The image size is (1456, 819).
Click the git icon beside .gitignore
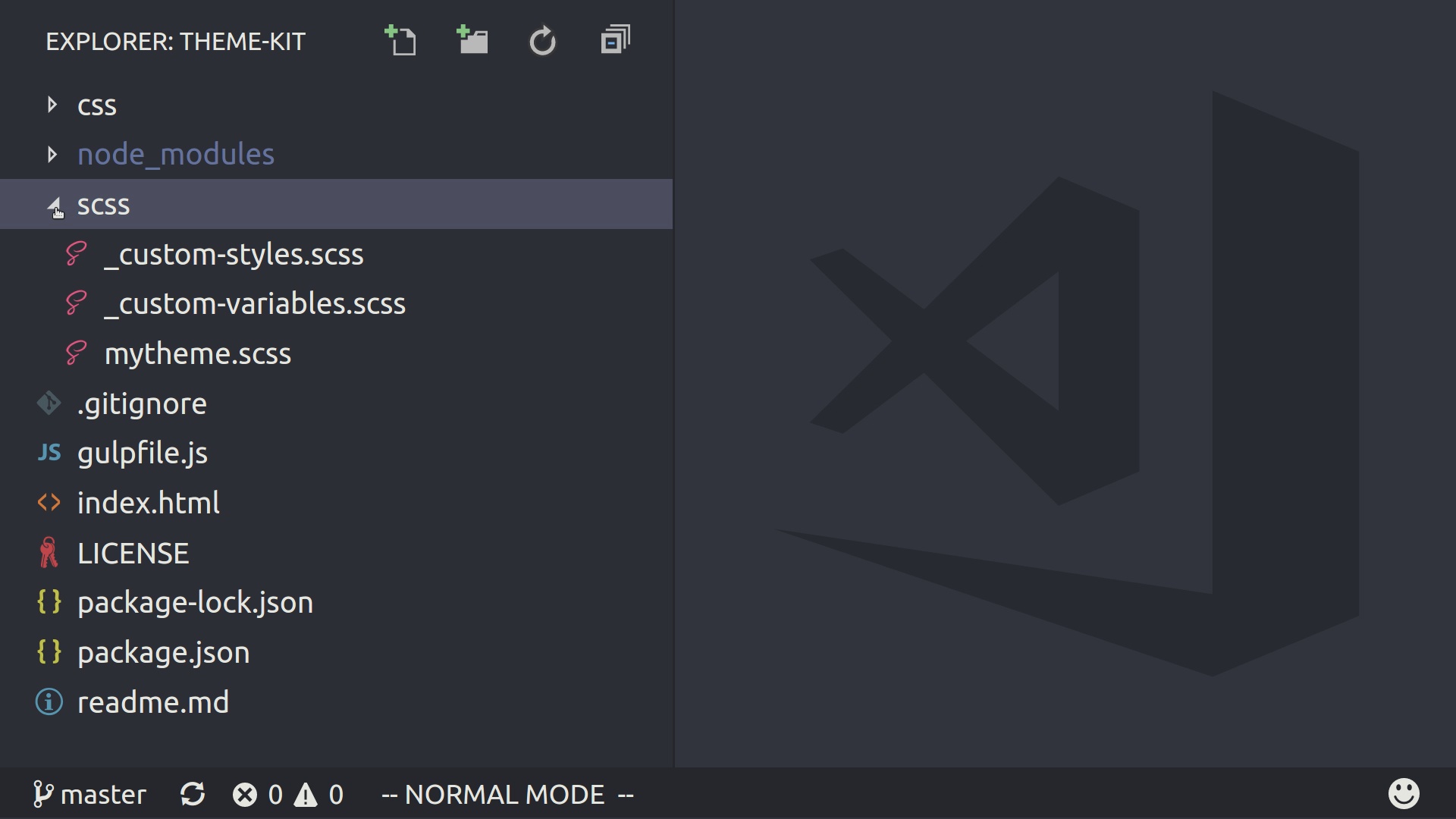[49, 403]
